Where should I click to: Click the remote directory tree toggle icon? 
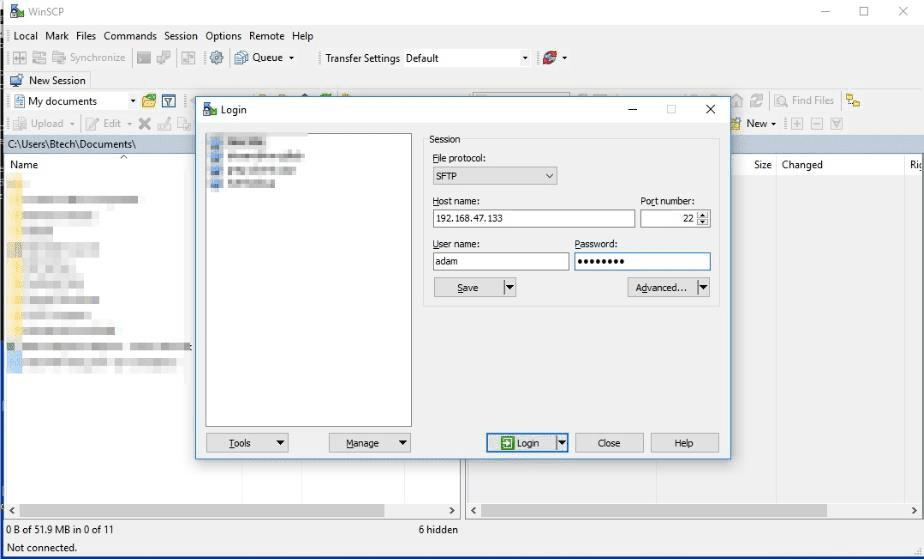(853, 101)
